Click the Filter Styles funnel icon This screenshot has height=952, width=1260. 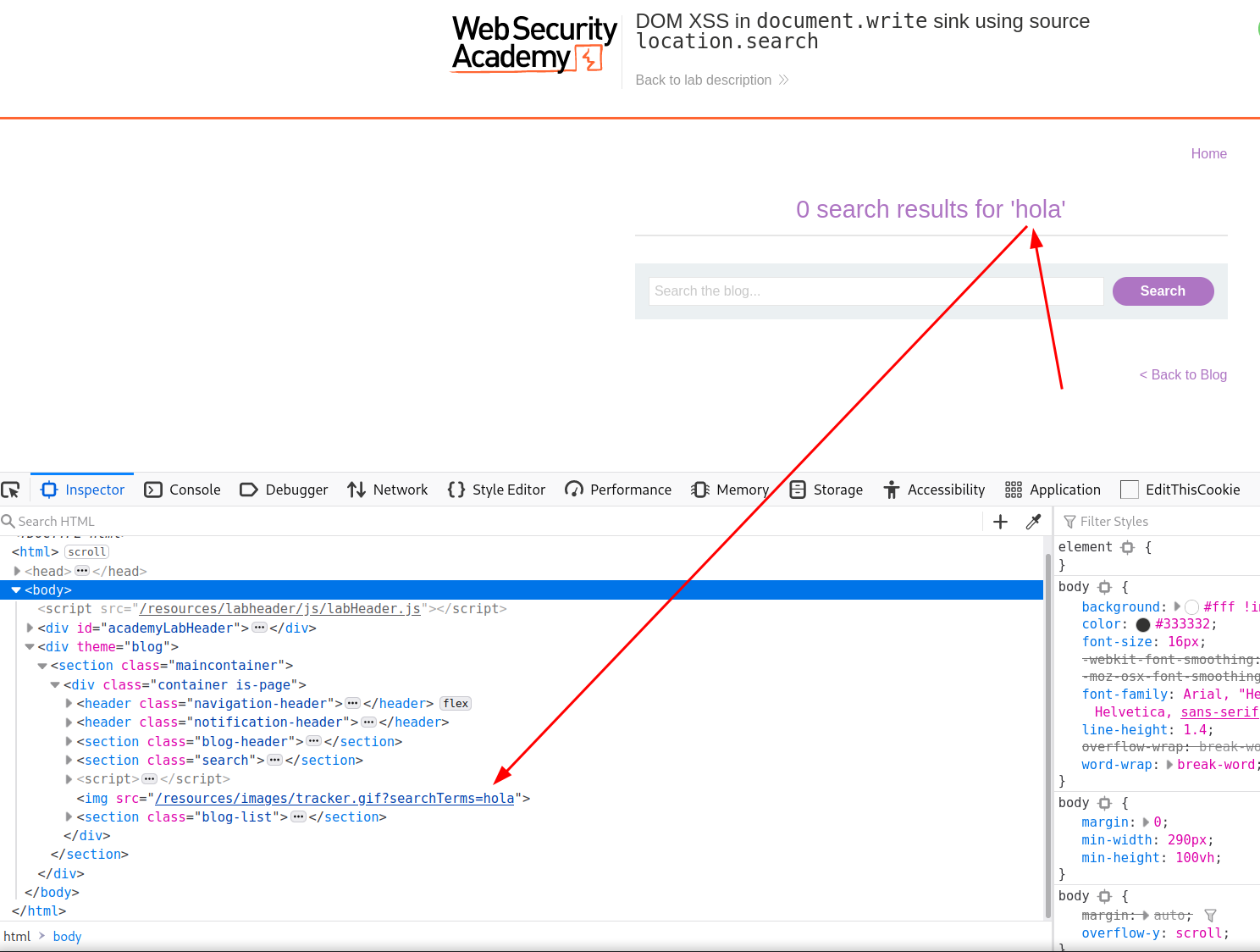[1070, 522]
